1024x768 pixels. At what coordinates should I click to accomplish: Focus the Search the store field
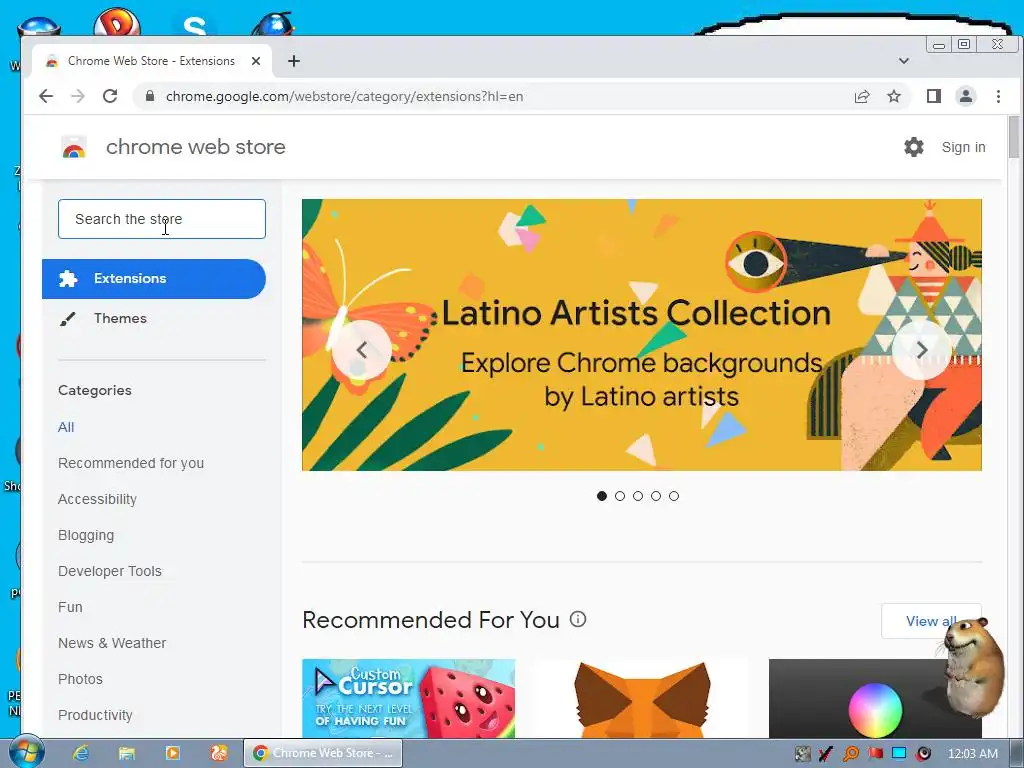(162, 219)
